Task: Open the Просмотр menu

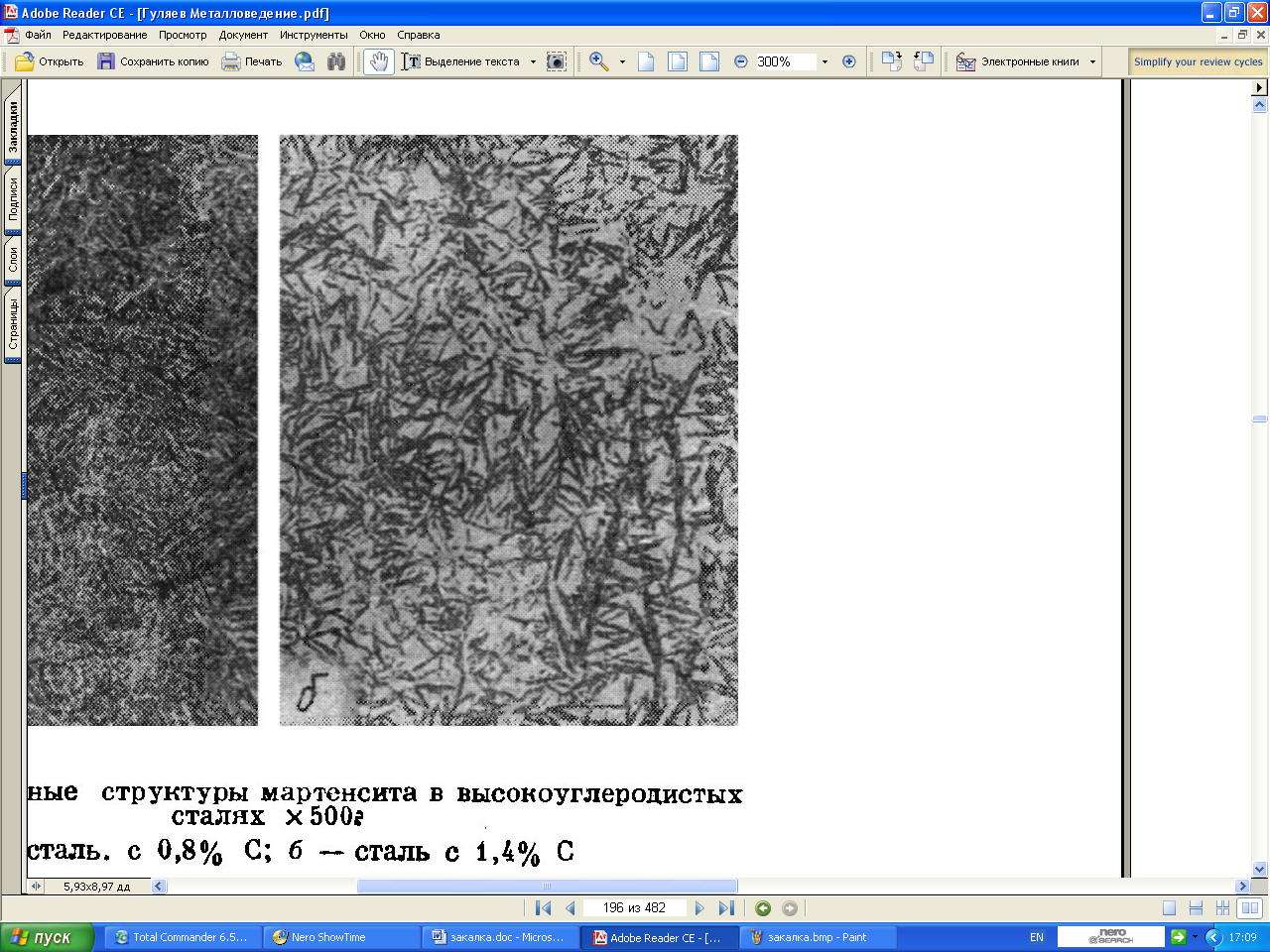Action: [183, 35]
